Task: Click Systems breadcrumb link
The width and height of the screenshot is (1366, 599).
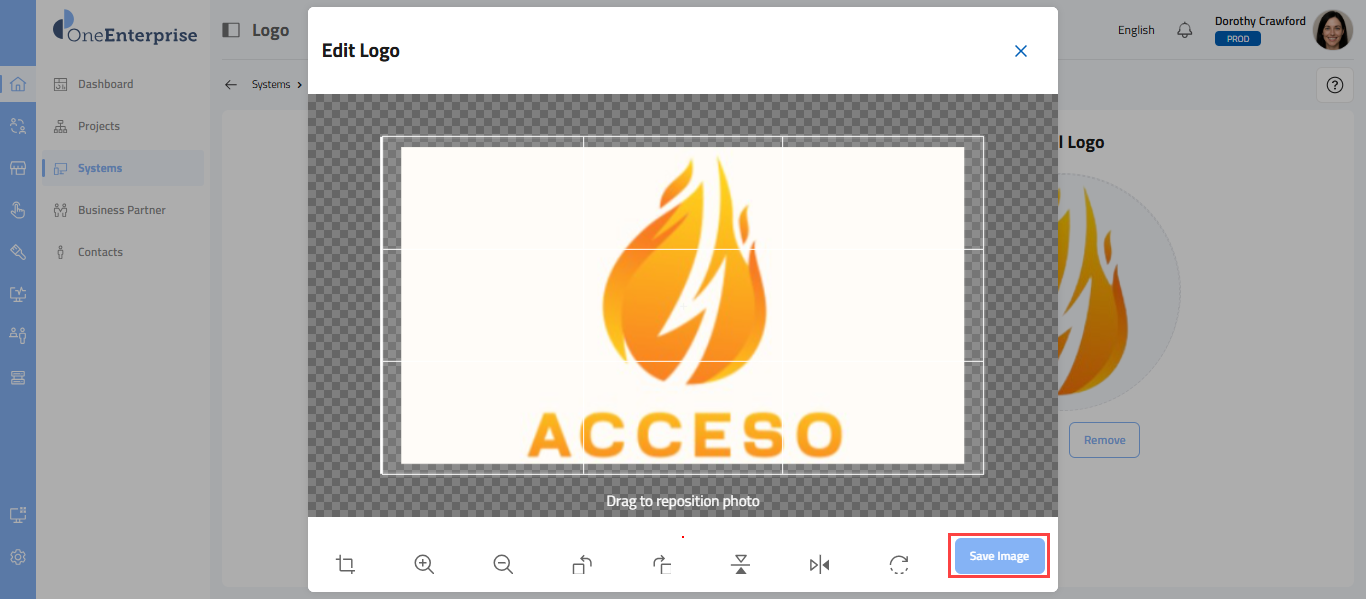Action: click(271, 85)
